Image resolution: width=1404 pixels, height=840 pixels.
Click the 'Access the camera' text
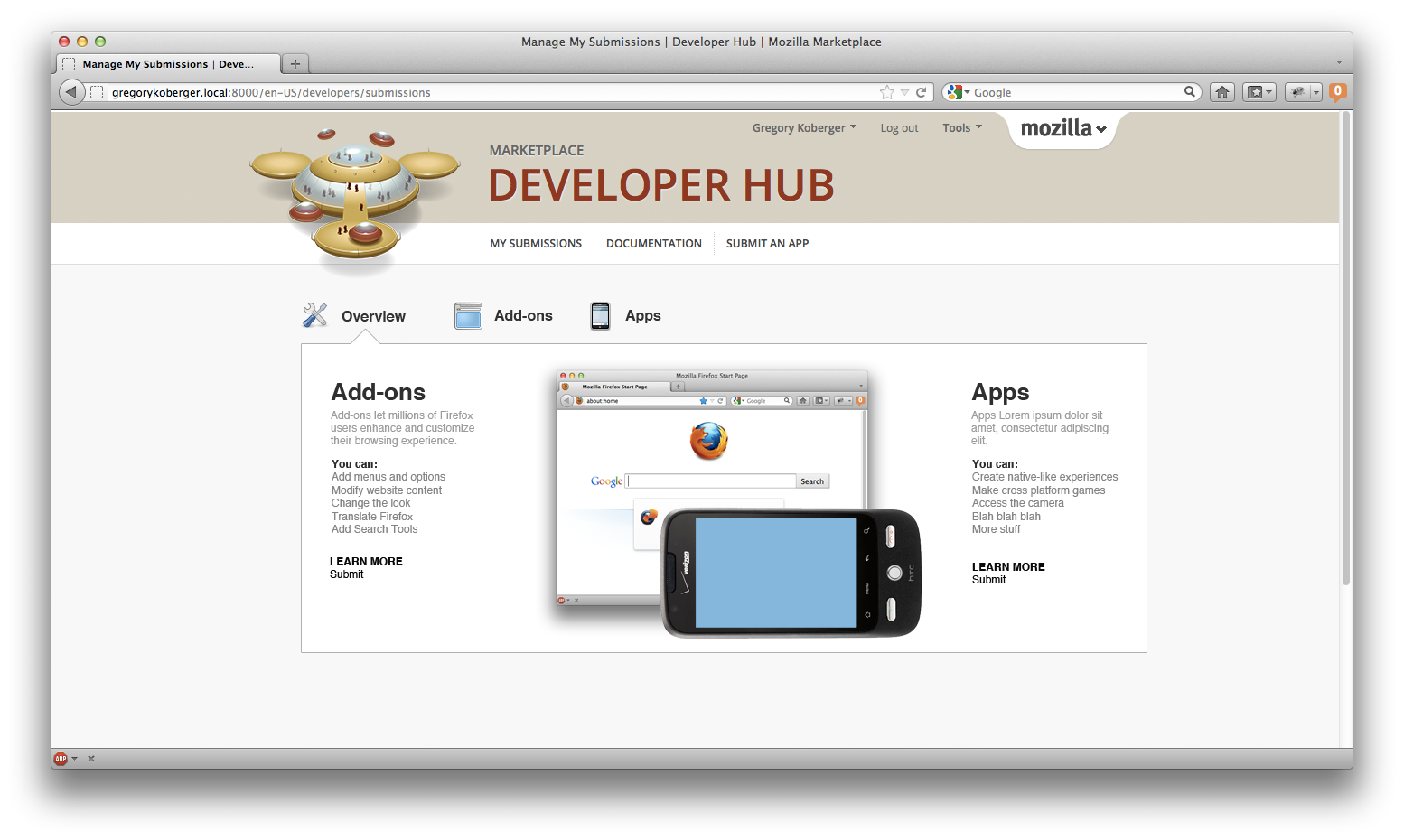[x=1018, y=503]
